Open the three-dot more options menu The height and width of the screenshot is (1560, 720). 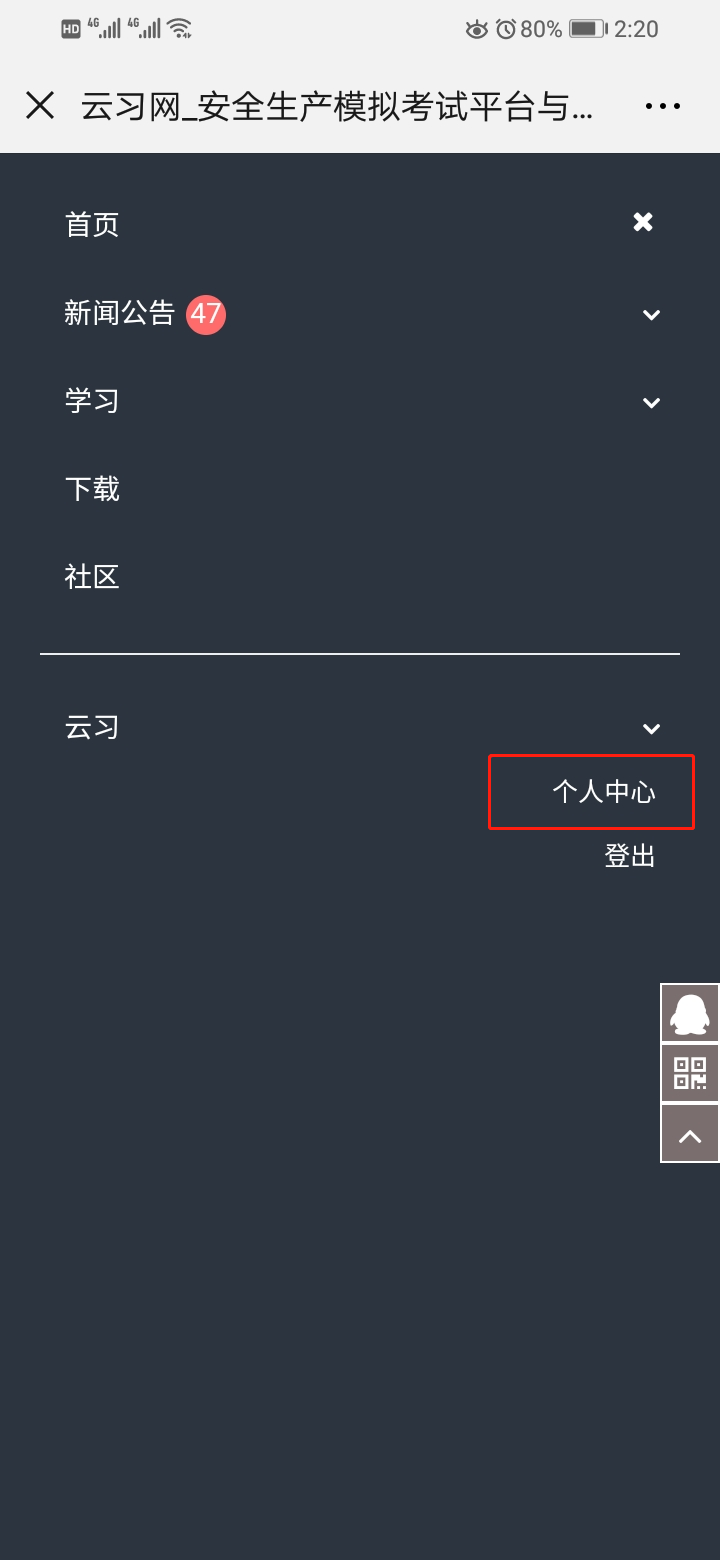tap(663, 105)
